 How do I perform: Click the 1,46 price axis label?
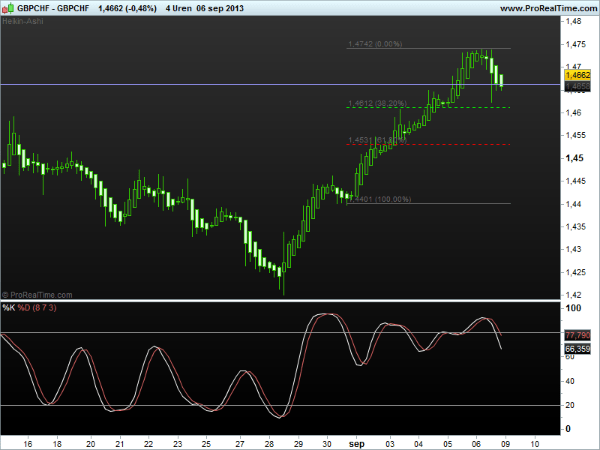[573, 112]
